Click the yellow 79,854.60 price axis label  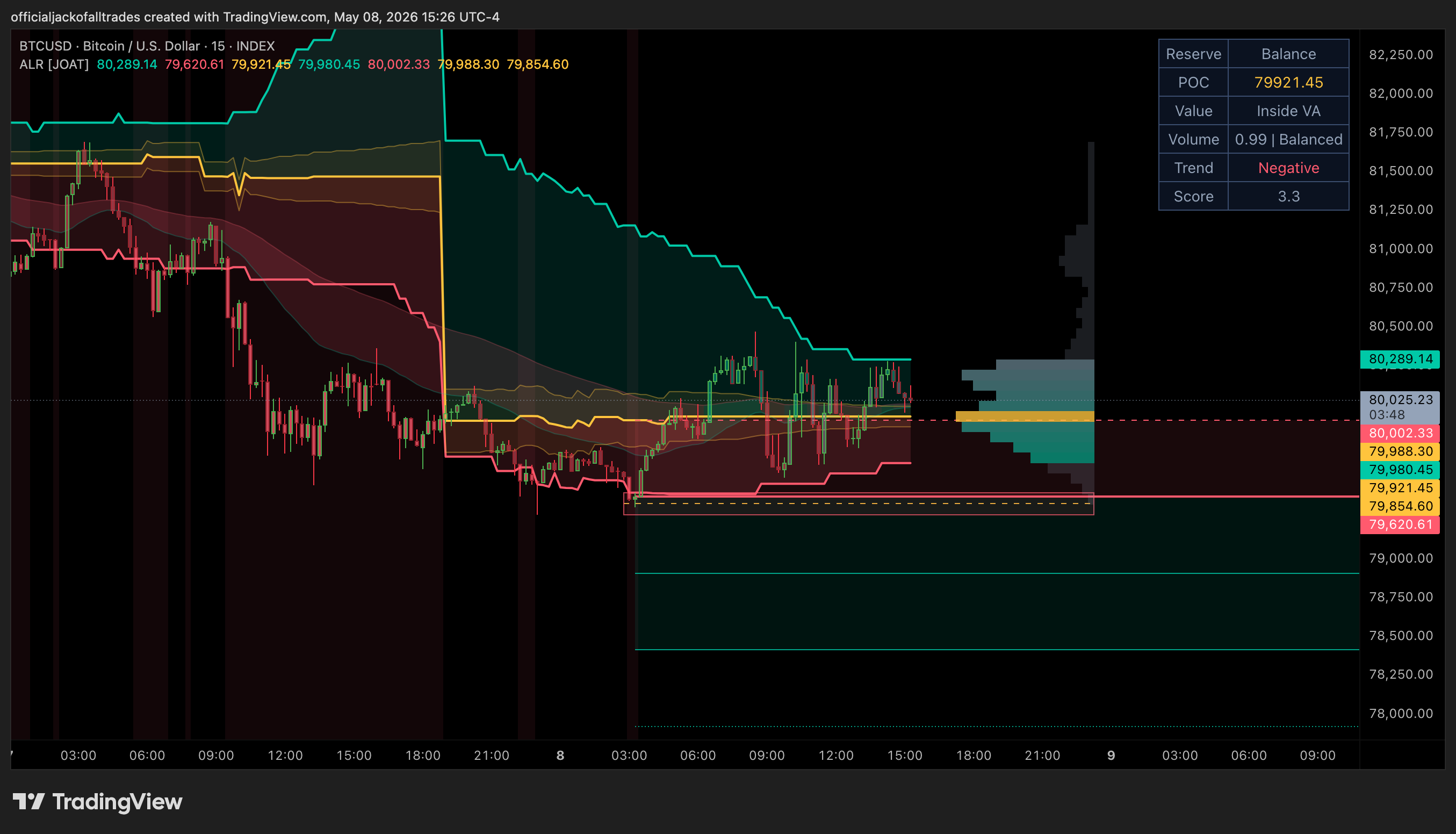[1400, 506]
